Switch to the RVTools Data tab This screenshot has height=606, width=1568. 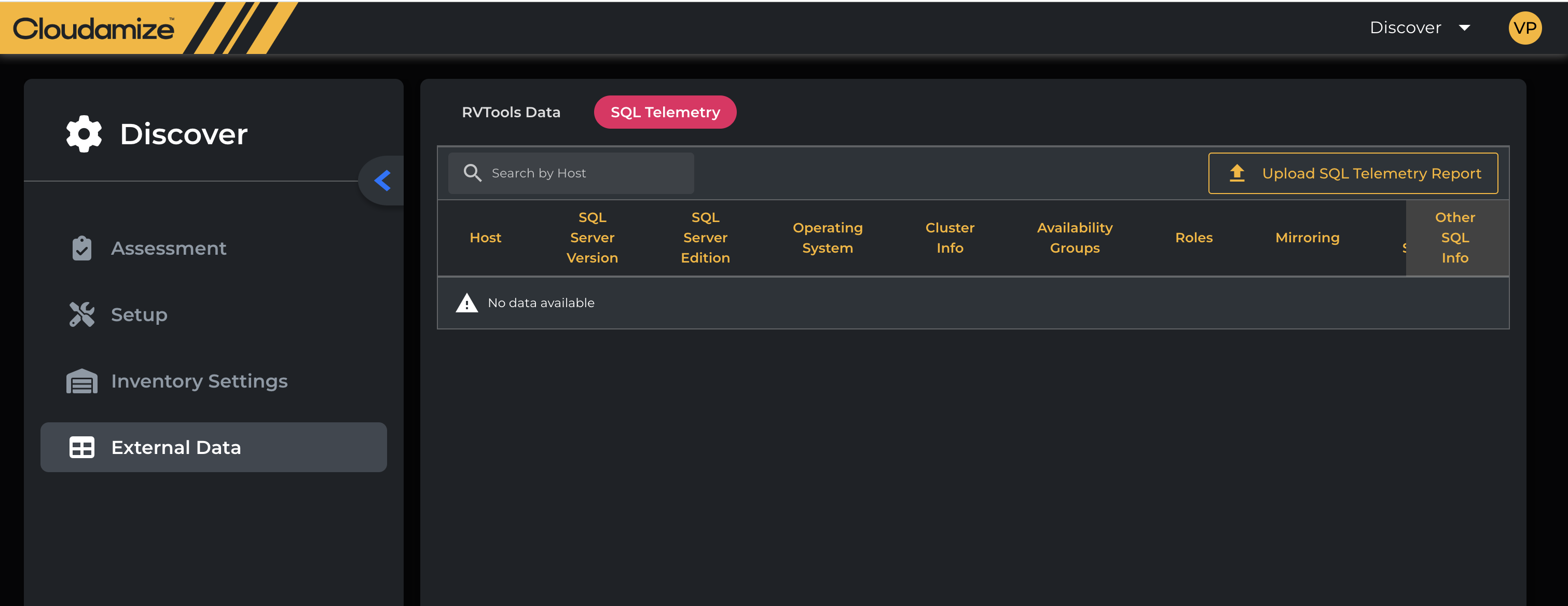(511, 113)
